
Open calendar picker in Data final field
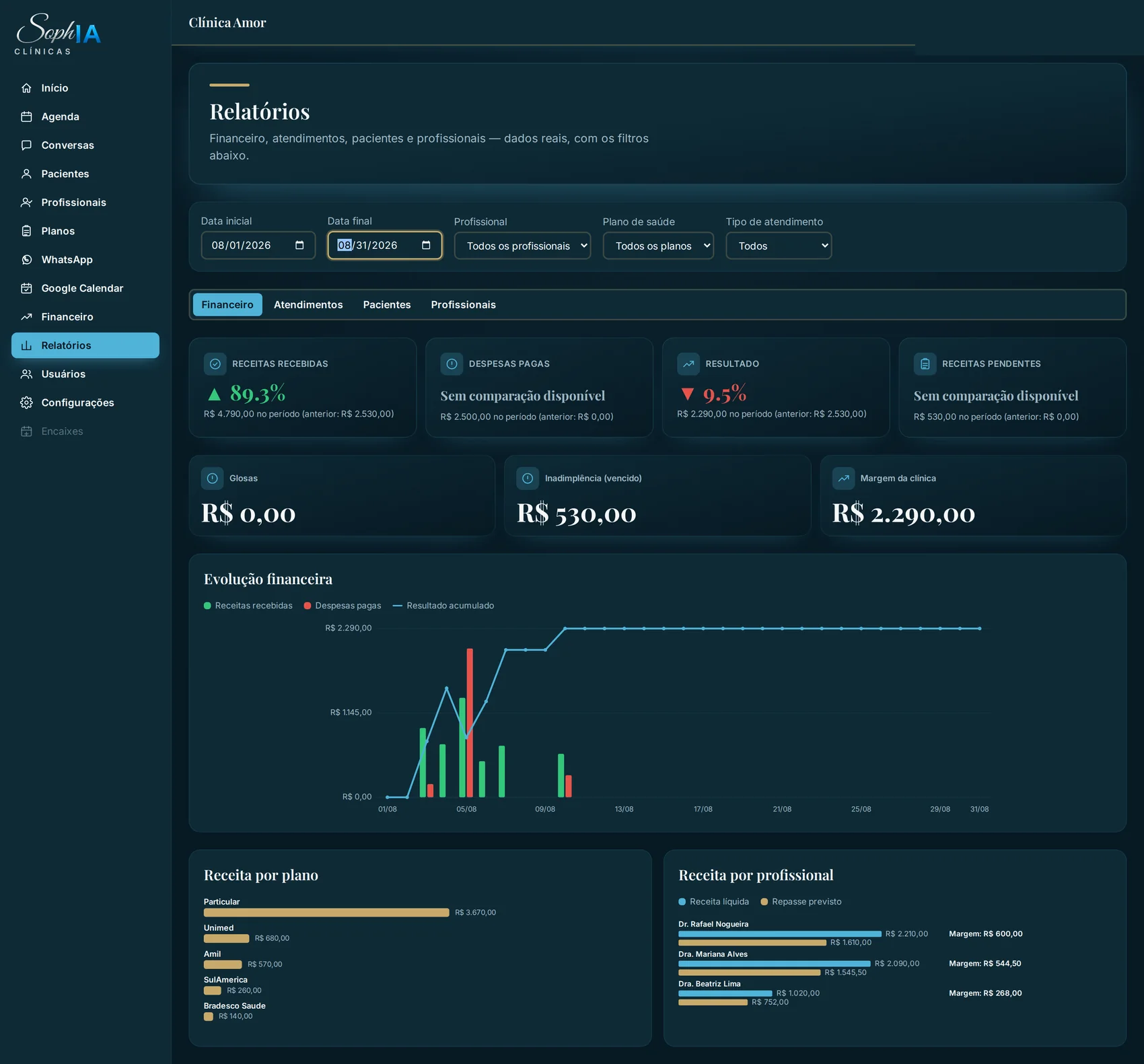click(426, 245)
